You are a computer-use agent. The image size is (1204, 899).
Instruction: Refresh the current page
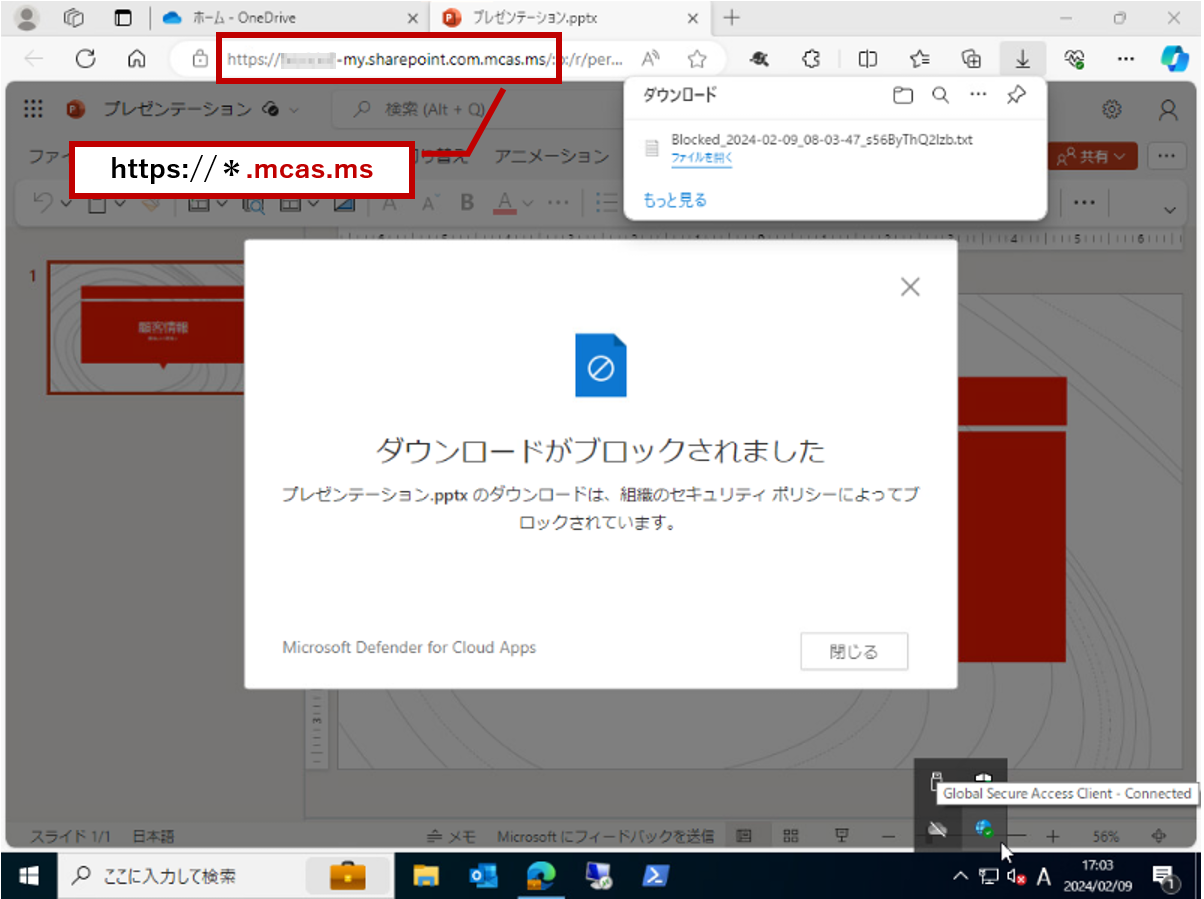coord(86,59)
